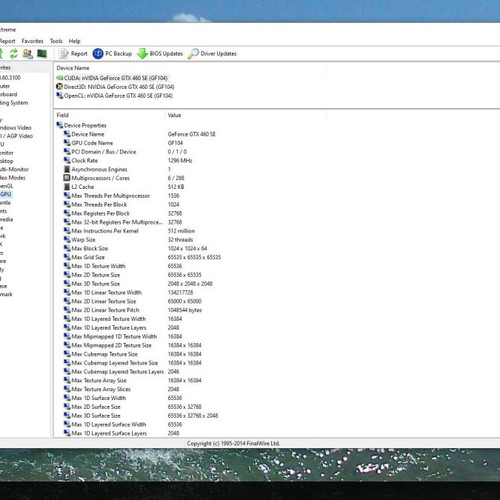500x500 pixels.
Task: Select Direct3D GeForce GTX 460 SE device
Action: (x=115, y=87)
